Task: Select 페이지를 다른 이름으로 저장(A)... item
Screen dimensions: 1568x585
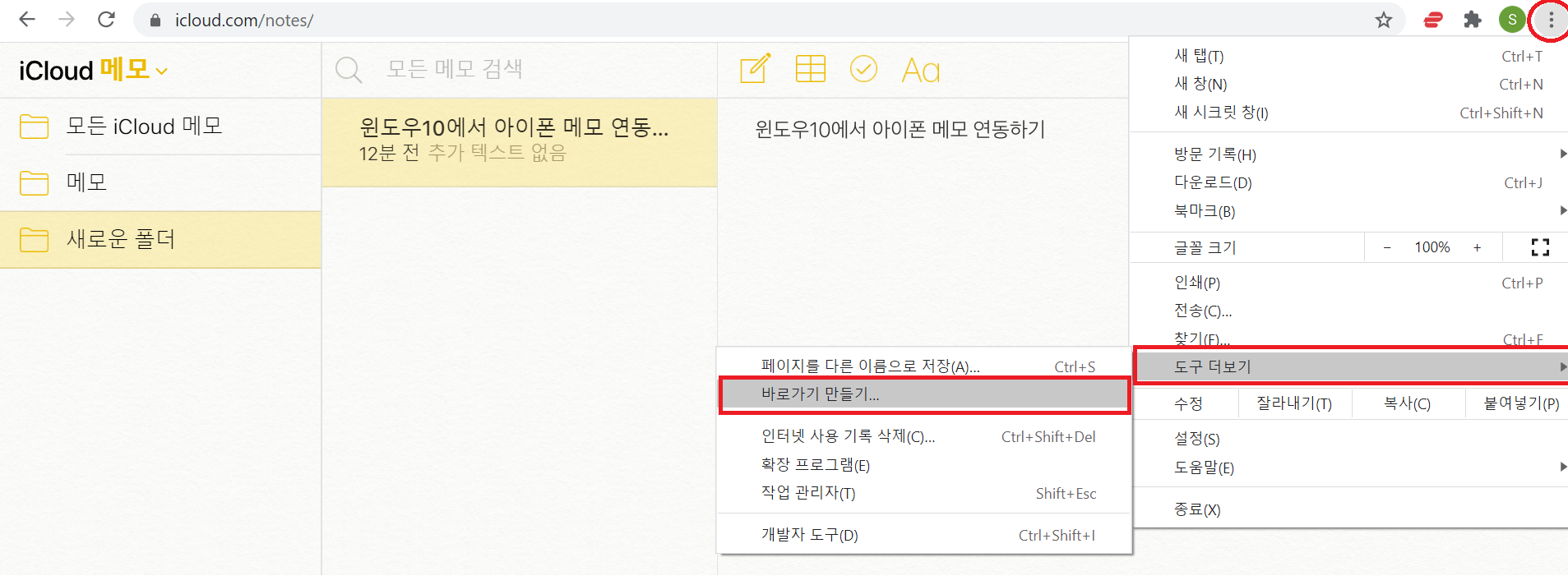Action: tap(924, 366)
